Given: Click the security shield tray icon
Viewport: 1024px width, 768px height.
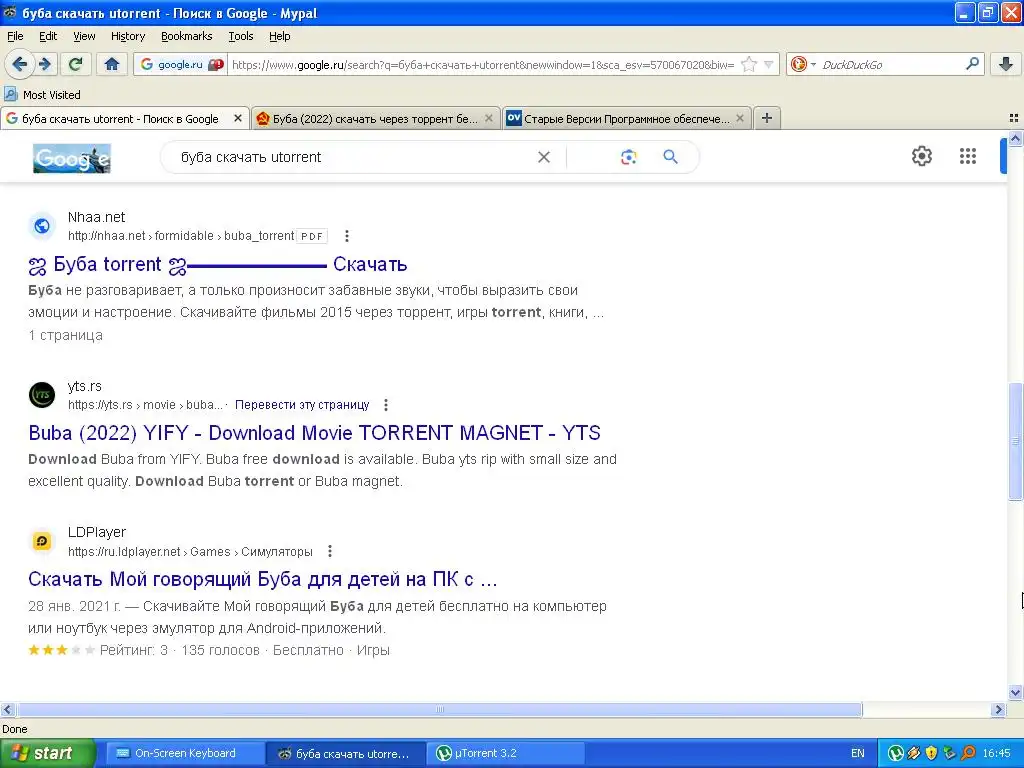Looking at the screenshot, I should click(932, 753).
